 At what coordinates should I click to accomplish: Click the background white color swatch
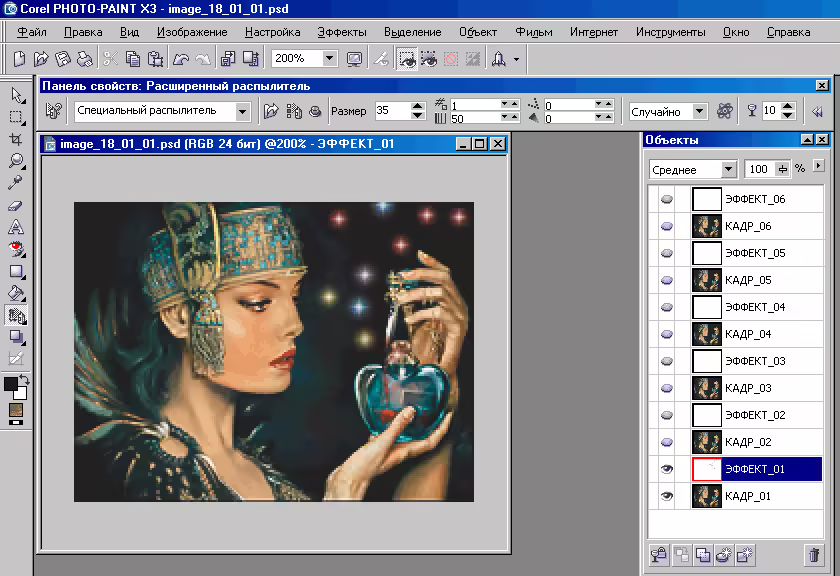tap(22, 394)
